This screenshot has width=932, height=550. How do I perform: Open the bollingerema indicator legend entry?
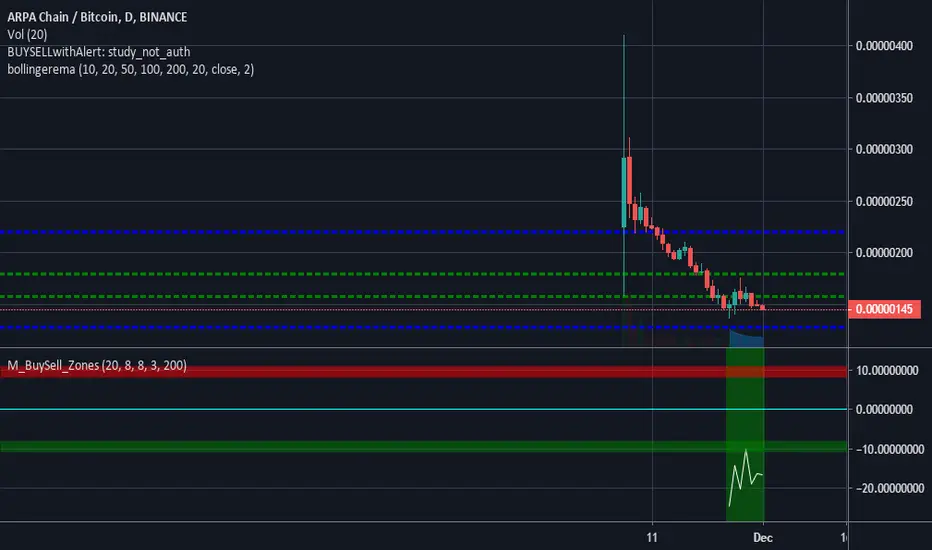pyautogui.click(x=131, y=69)
